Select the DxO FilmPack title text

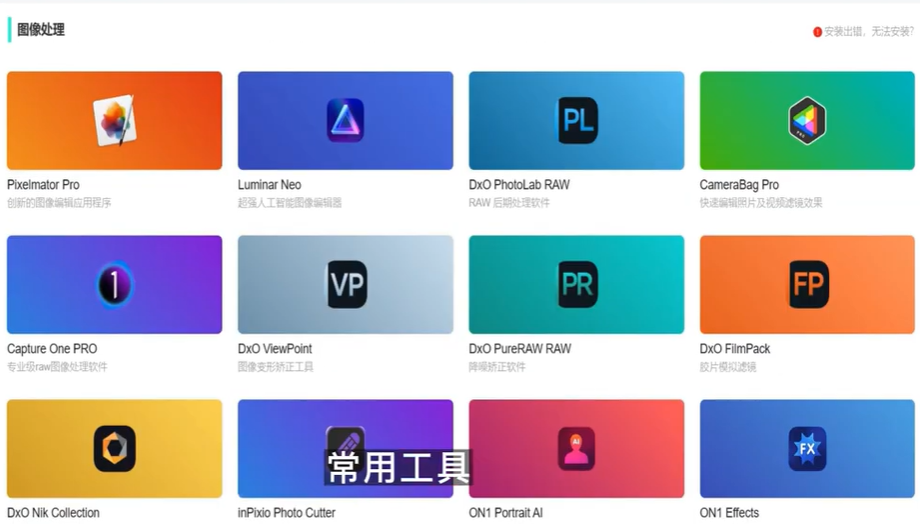735,349
